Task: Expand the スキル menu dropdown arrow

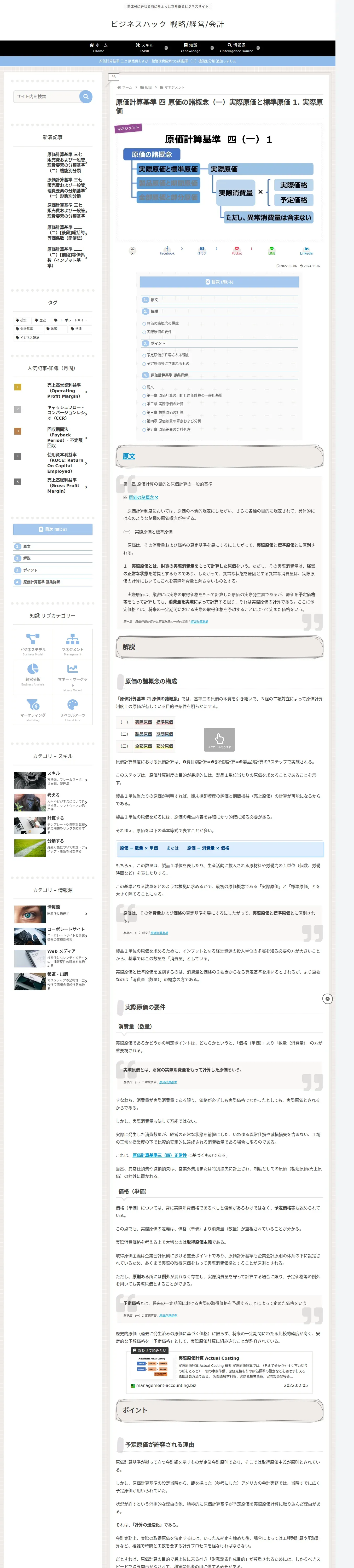Action: point(166,48)
